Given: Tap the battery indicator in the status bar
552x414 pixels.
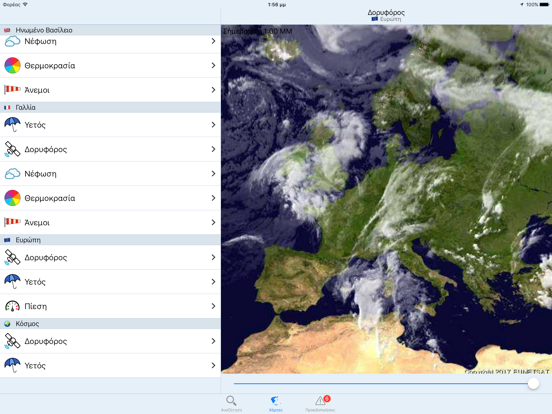Looking at the screenshot, I should pyautogui.click(x=544, y=5).
